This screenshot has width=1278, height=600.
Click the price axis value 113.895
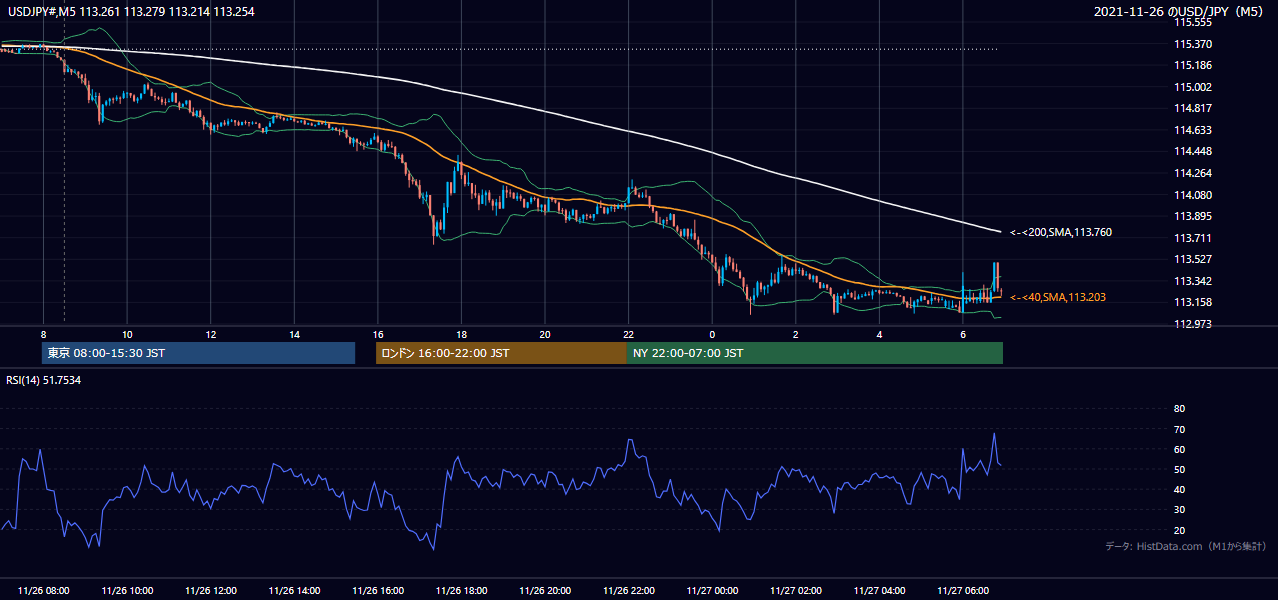(x=1192, y=216)
